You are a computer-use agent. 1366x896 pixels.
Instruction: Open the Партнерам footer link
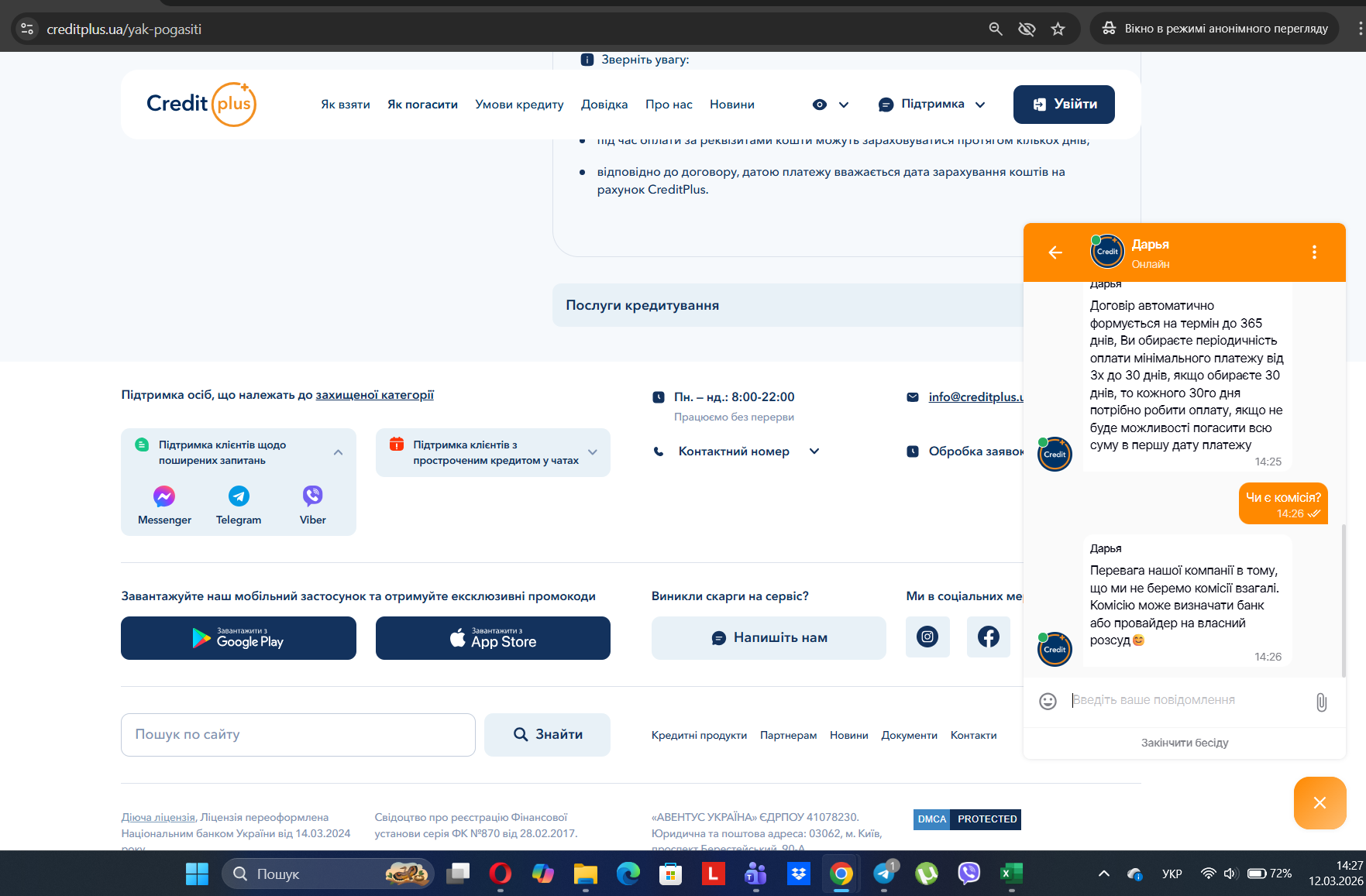point(789,736)
